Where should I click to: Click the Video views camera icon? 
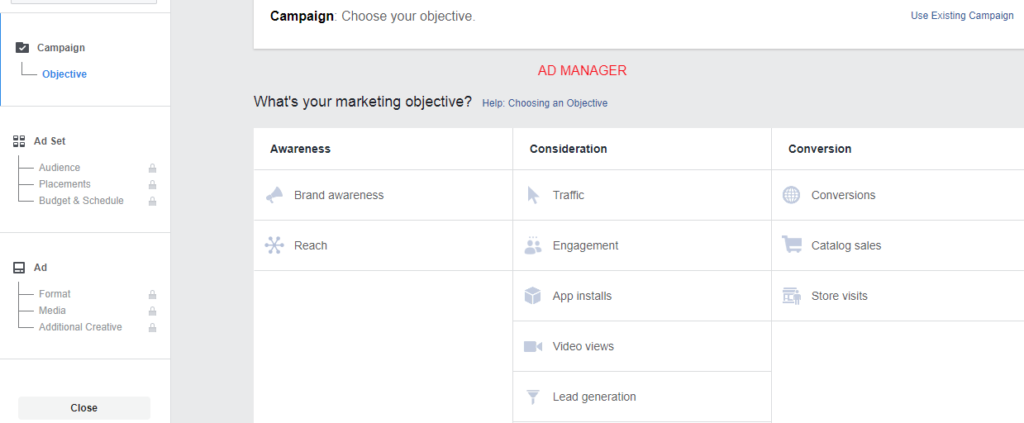point(533,346)
